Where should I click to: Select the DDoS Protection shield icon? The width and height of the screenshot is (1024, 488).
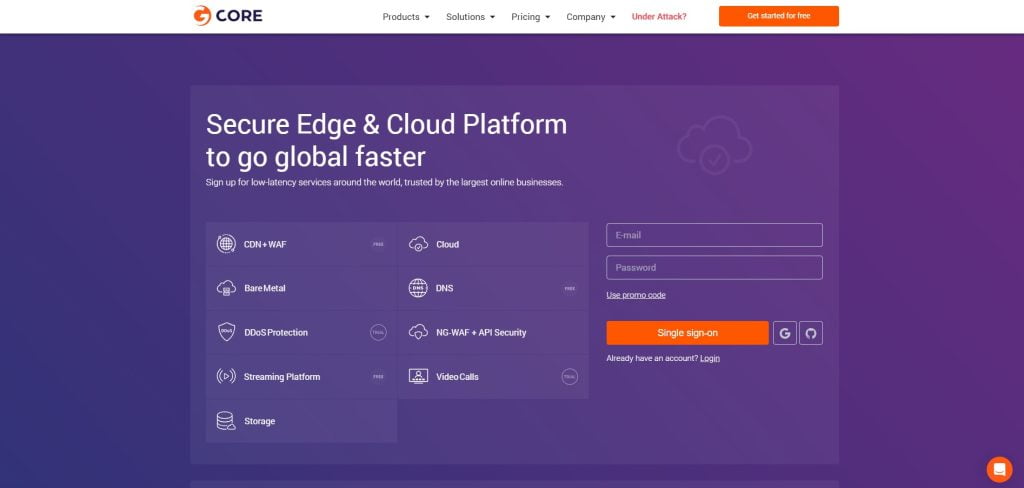pyautogui.click(x=226, y=332)
